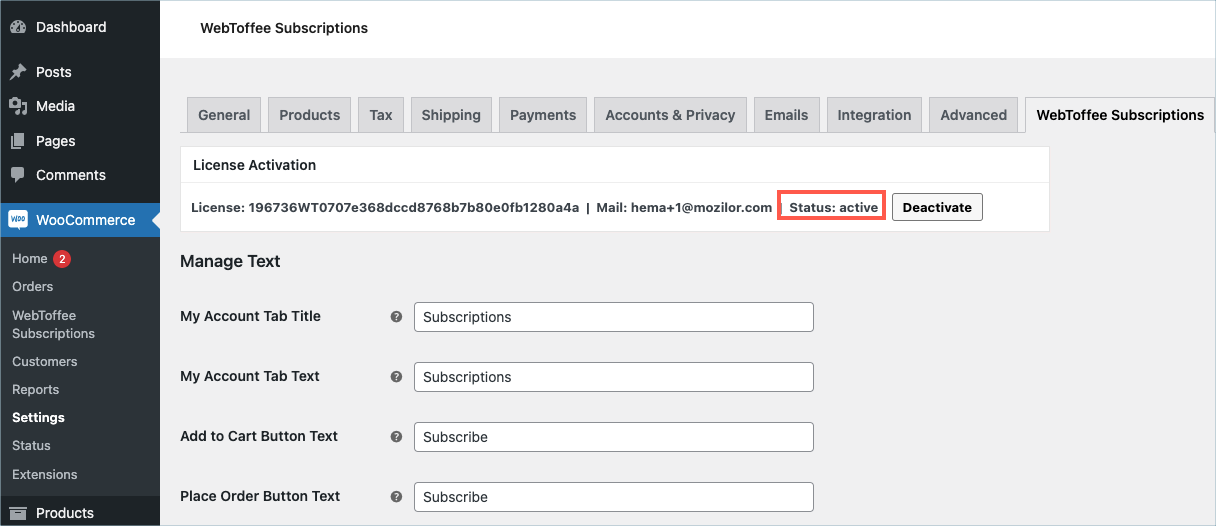The height and width of the screenshot is (526, 1216).
Task: Click the WooCommerce logo icon
Action: (x=18, y=220)
